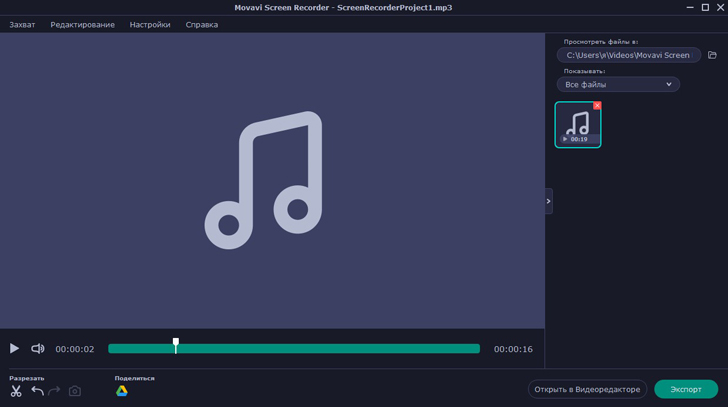Click the 'Экспорт' button
728x407 pixels.
coord(686,389)
